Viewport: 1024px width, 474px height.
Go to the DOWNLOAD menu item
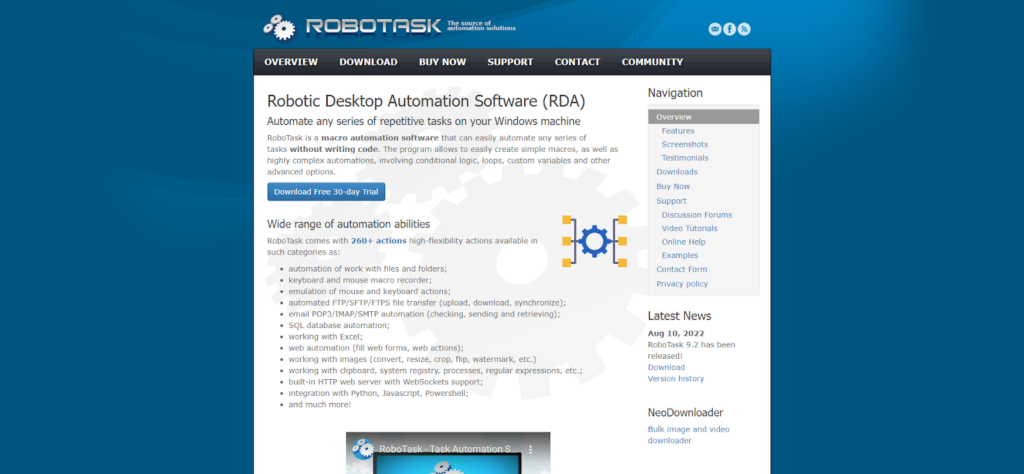368,62
